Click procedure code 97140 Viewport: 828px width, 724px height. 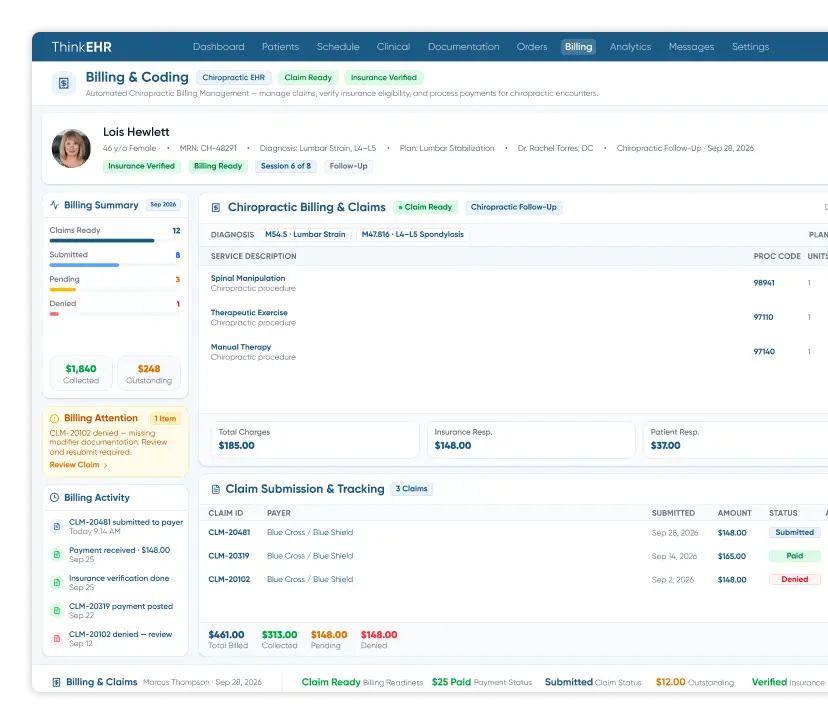click(x=764, y=352)
